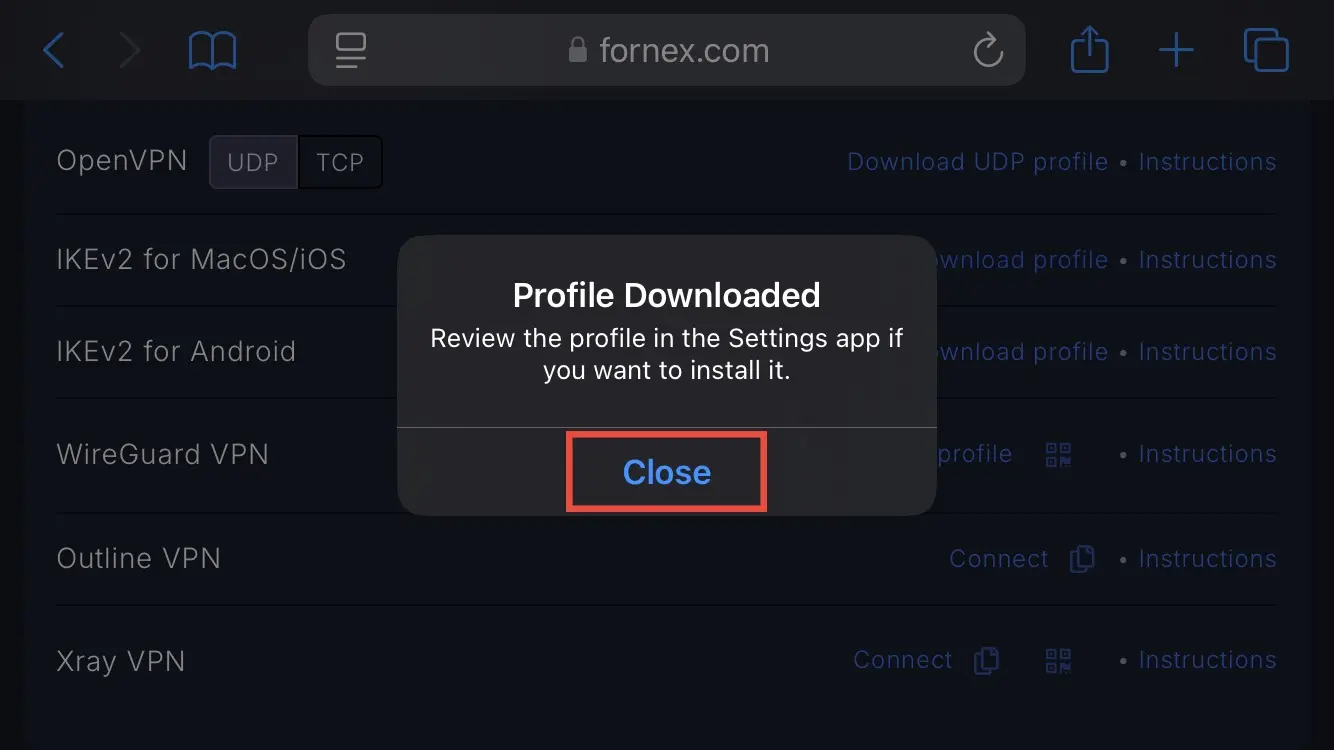Copy the Outline VPN connect key
Viewport: 1334px width, 750px height.
point(1082,558)
